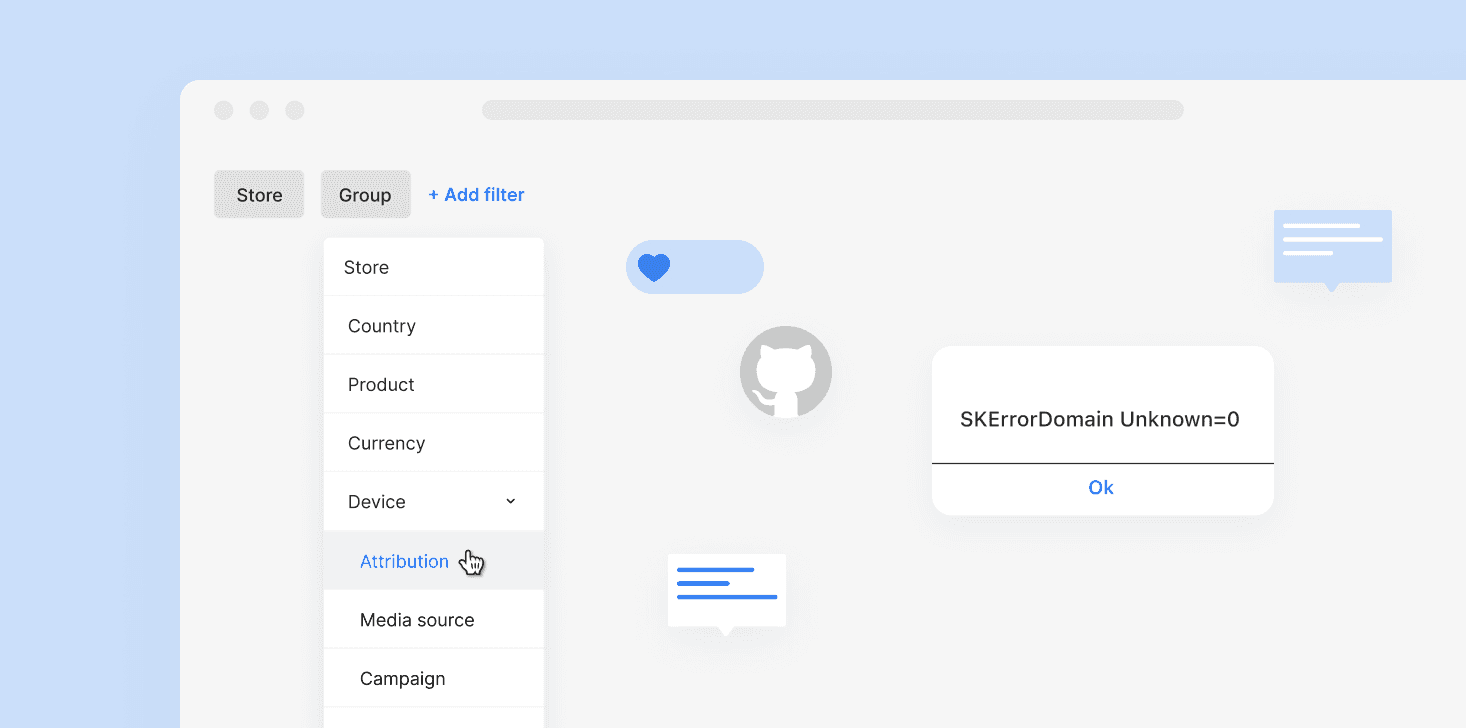Select the Product menu option
The height and width of the screenshot is (728, 1466).
click(x=381, y=385)
